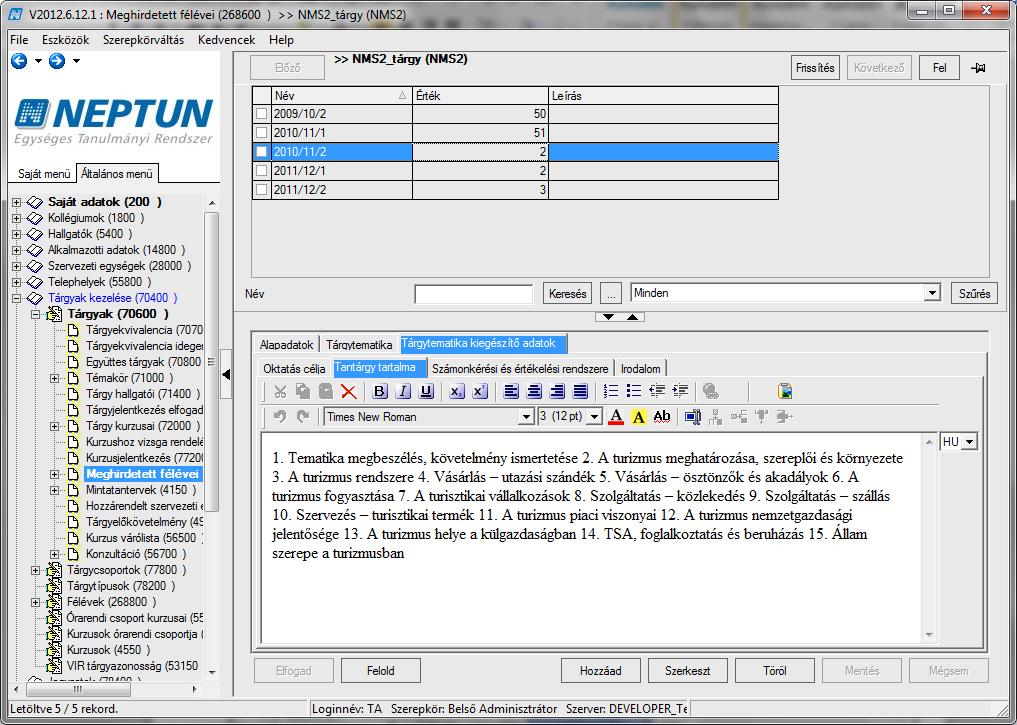Click the Cut scissors icon
Screen dimensions: 1017x725
pyautogui.click(x=280, y=391)
